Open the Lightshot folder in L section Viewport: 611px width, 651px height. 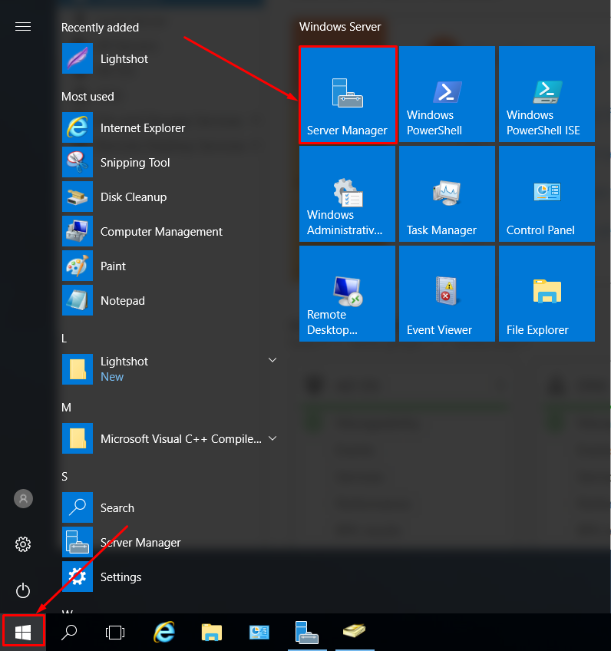(169, 369)
